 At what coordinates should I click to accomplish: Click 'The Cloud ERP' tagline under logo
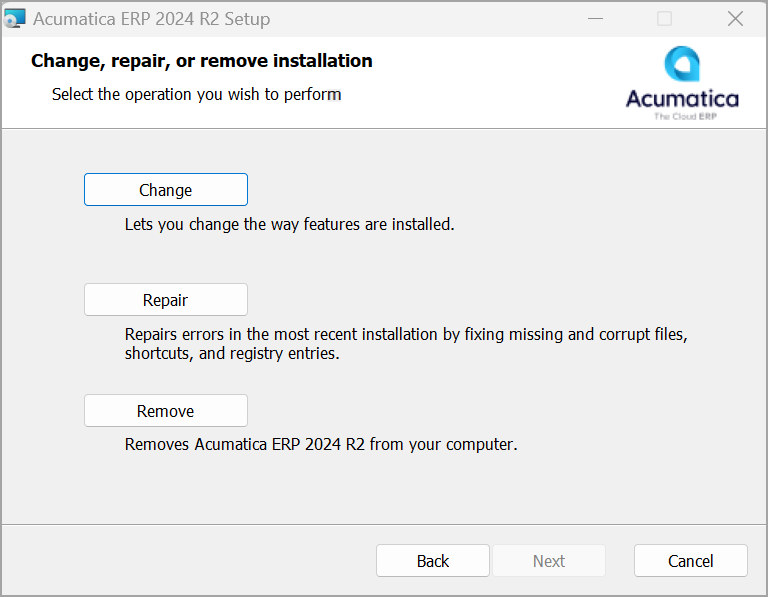click(685, 117)
